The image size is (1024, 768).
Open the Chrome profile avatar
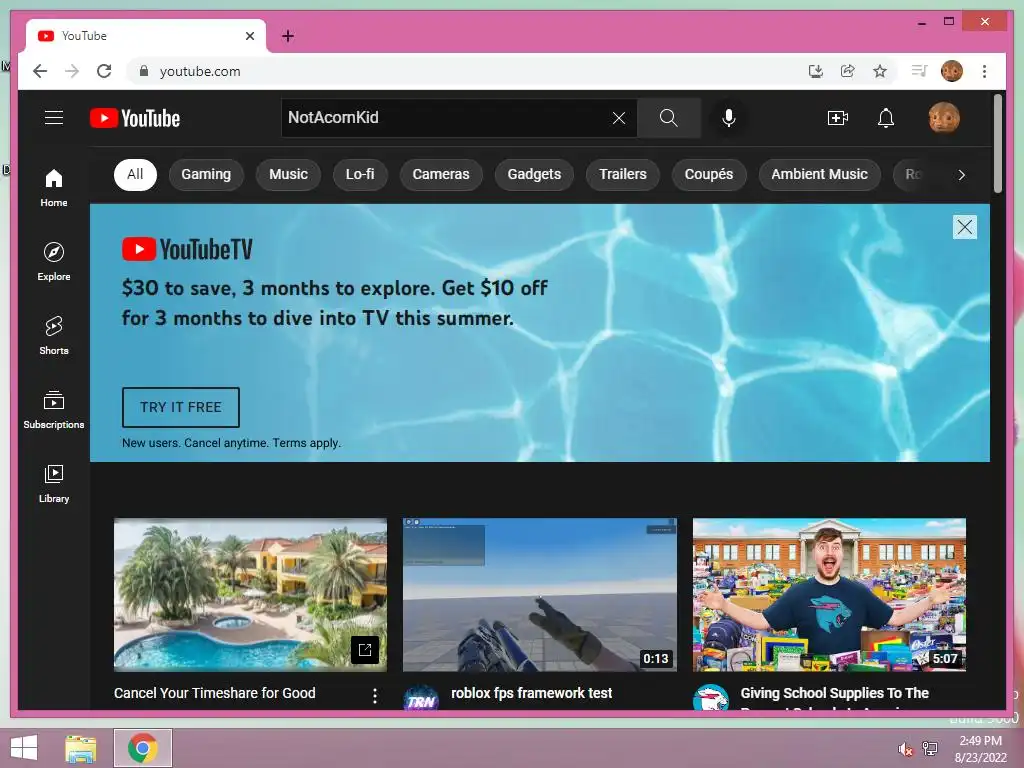point(952,71)
